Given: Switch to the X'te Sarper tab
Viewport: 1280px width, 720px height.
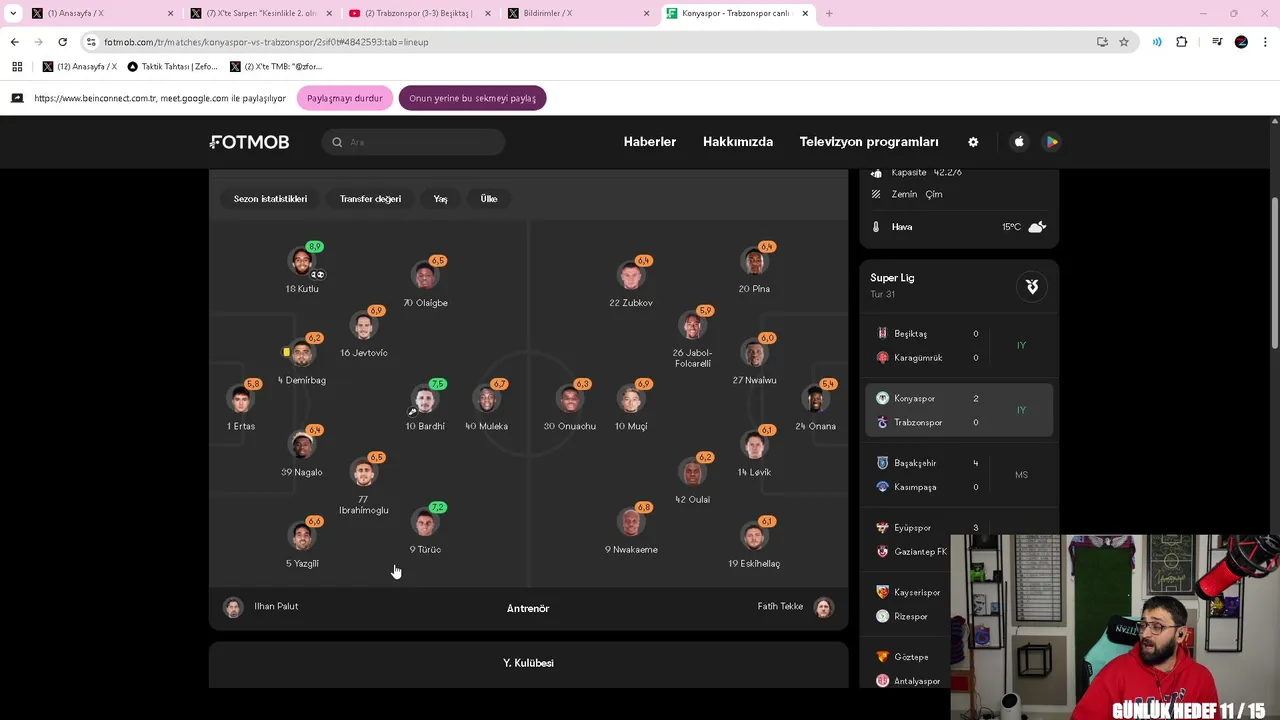Looking at the screenshot, I should 260,13.
